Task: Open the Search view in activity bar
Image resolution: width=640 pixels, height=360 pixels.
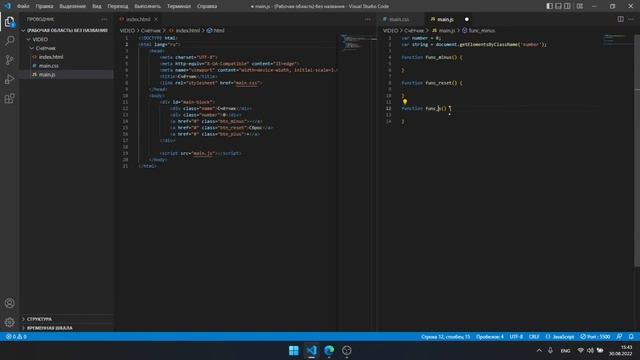Action: [x=9, y=40]
